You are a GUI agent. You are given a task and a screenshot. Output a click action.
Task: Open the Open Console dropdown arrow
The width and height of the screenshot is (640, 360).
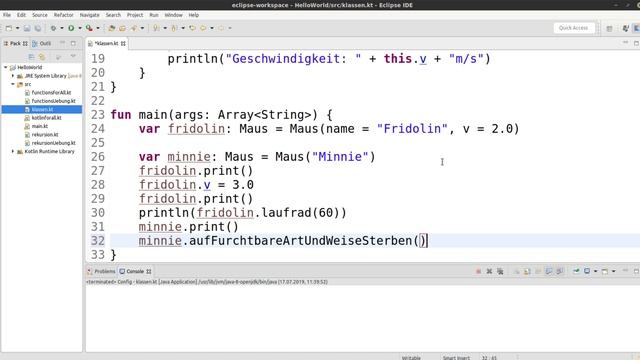(613, 271)
